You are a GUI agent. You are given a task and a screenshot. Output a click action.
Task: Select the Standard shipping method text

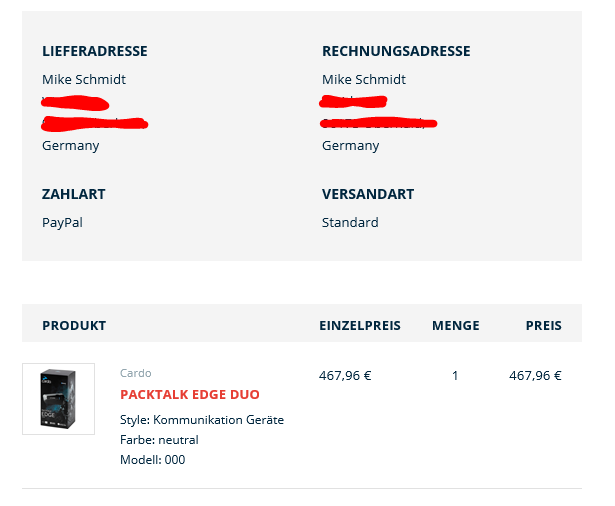[350, 222]
